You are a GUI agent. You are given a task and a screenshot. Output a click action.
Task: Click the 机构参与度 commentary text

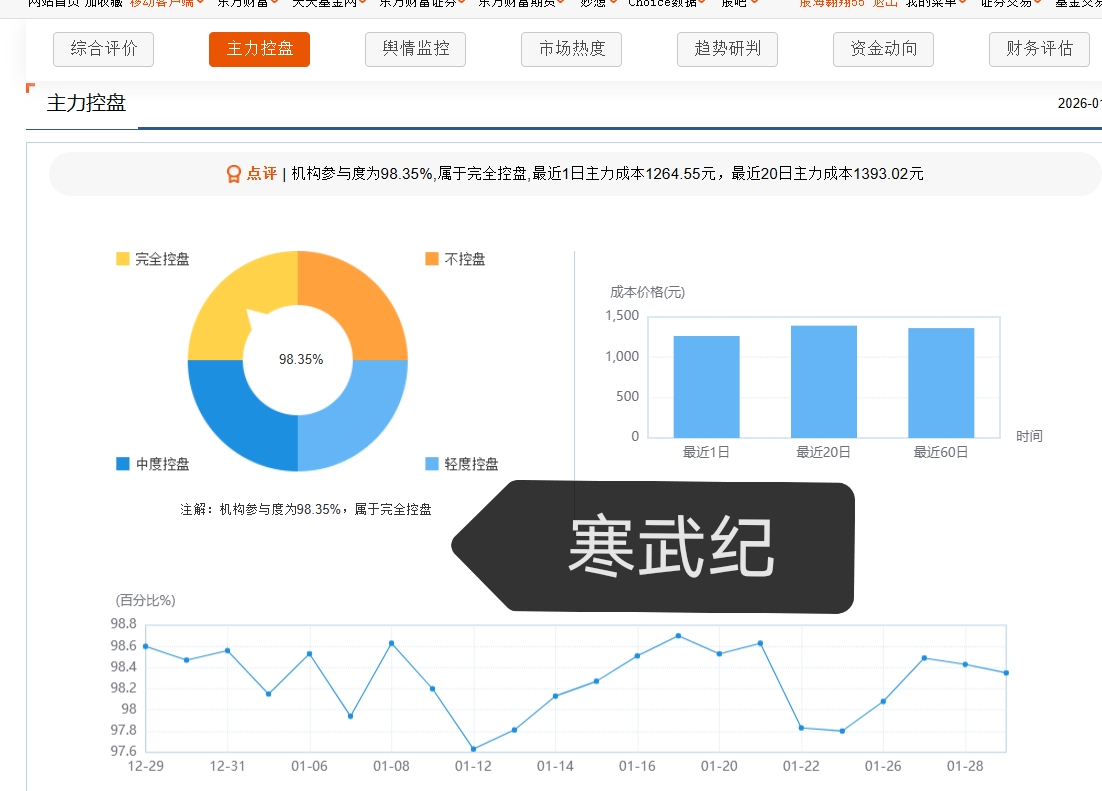point(607,174)
